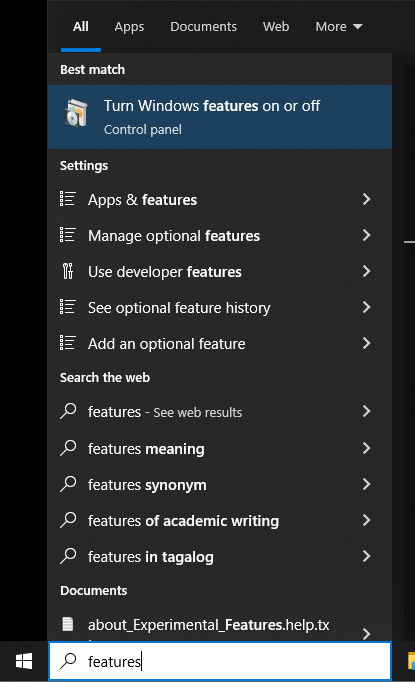This screenshot has height=682, width=415.
Task: Click the Manage optional features list icon
Action: click(x=67, y=235)
